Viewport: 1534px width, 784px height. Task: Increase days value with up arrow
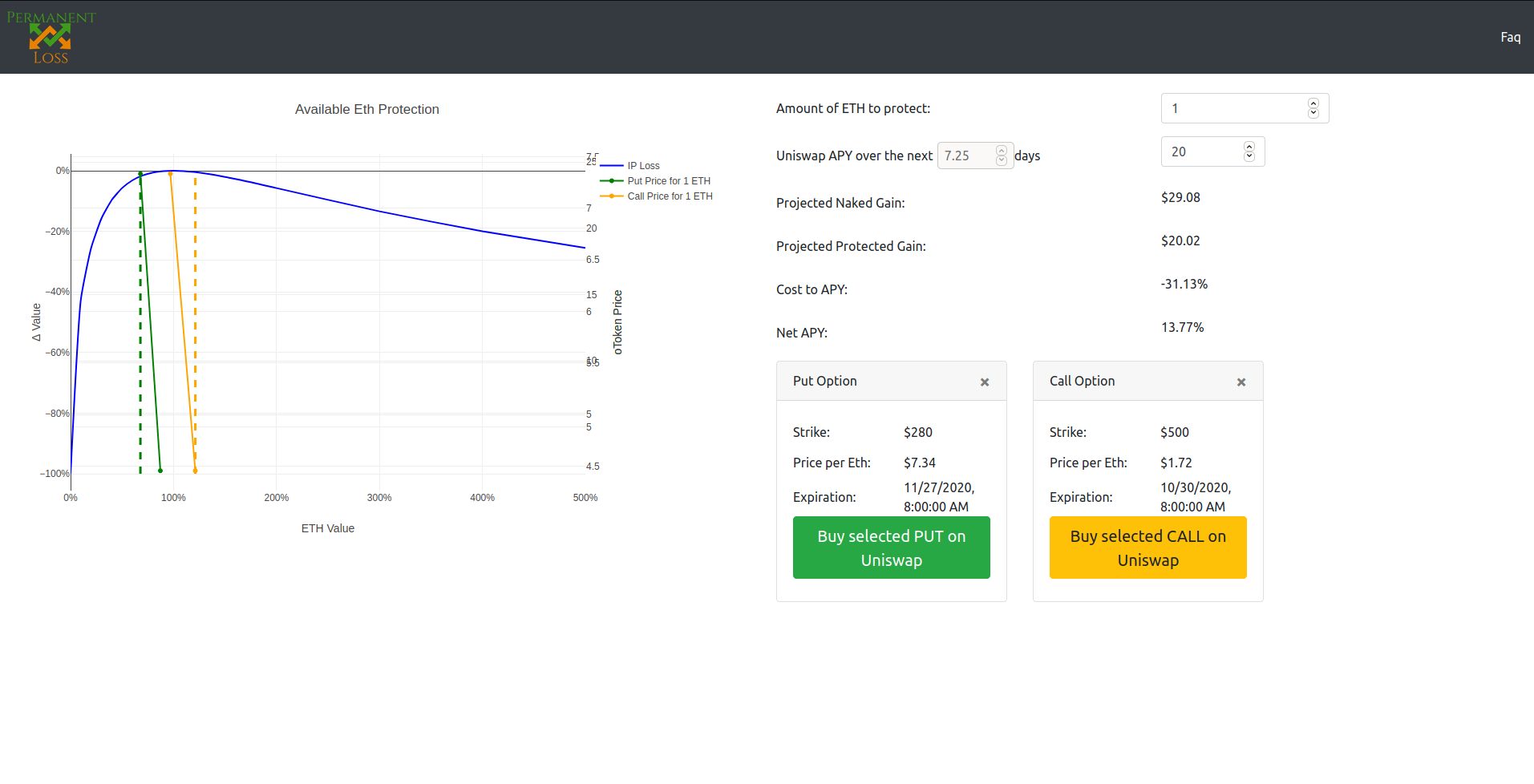point(1249,147)
